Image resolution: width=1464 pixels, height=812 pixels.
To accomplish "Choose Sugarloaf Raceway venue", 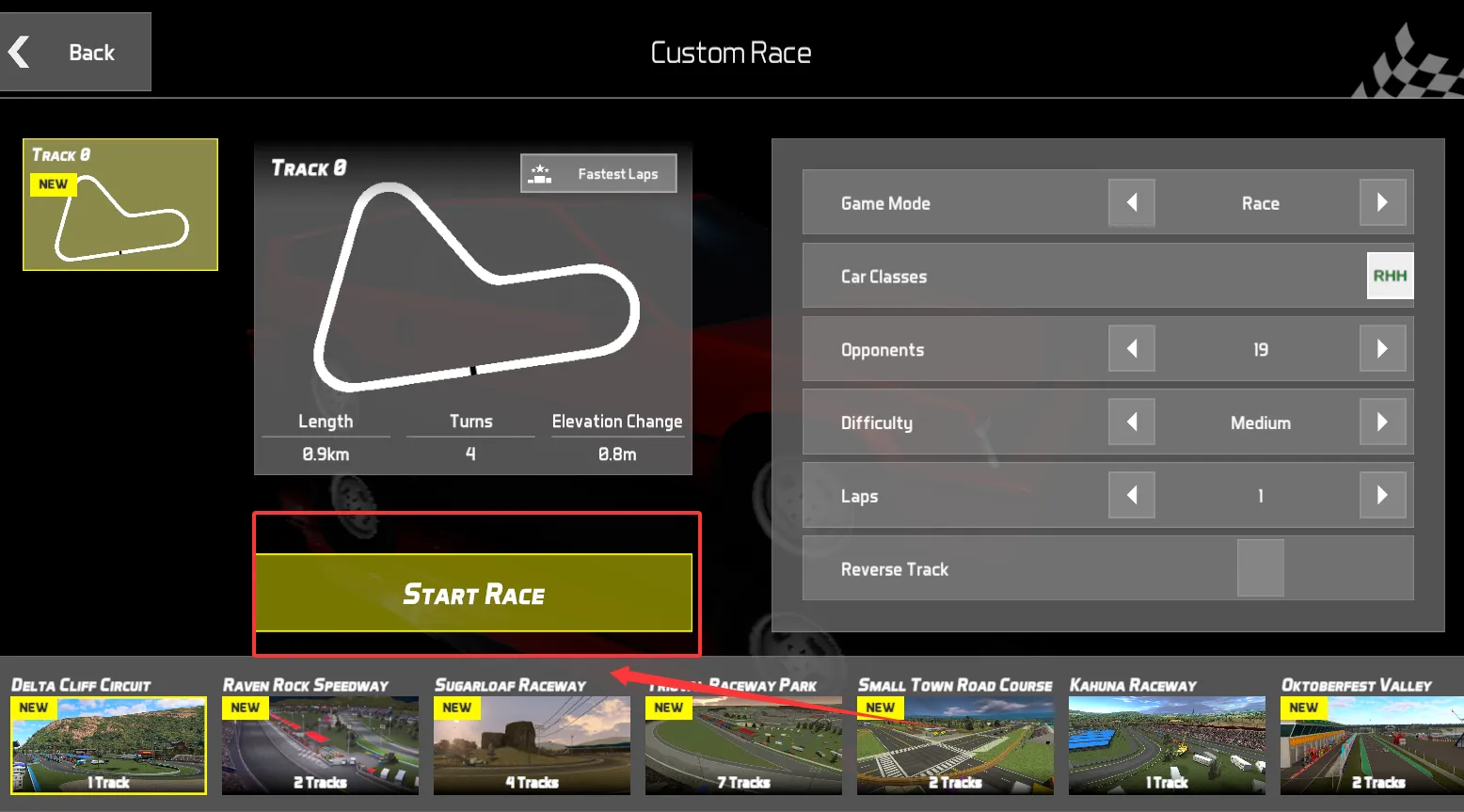I will (x=532, y=744).
